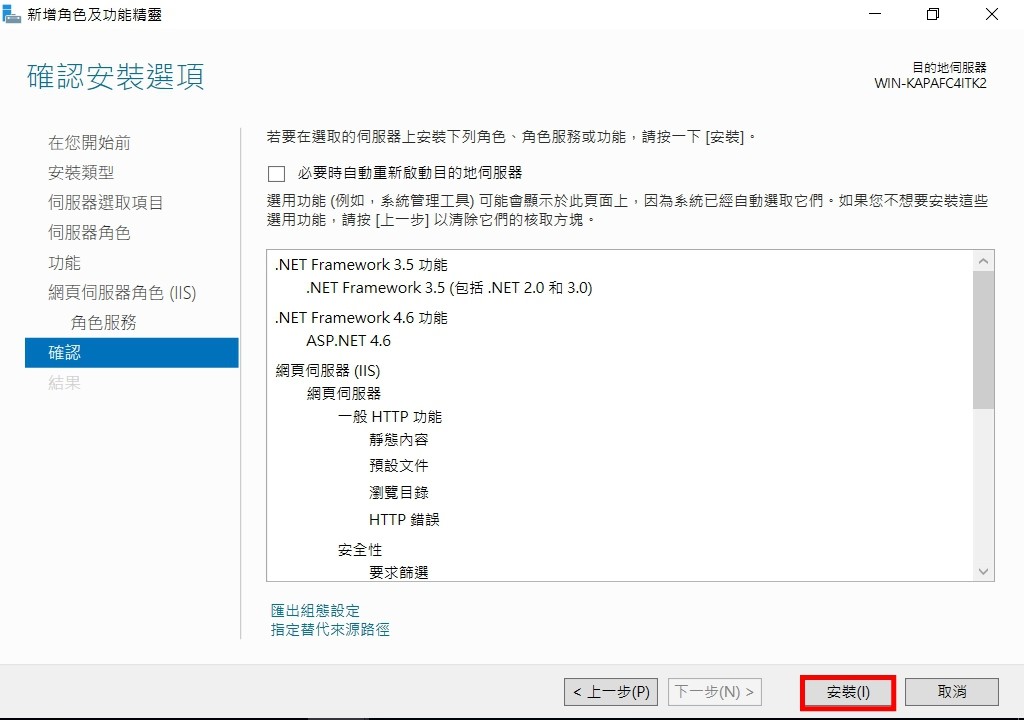Select the HTTP 錯誤 row
Image resolution: width=1024 pixels, height=720 pixels.
(404, 519)
